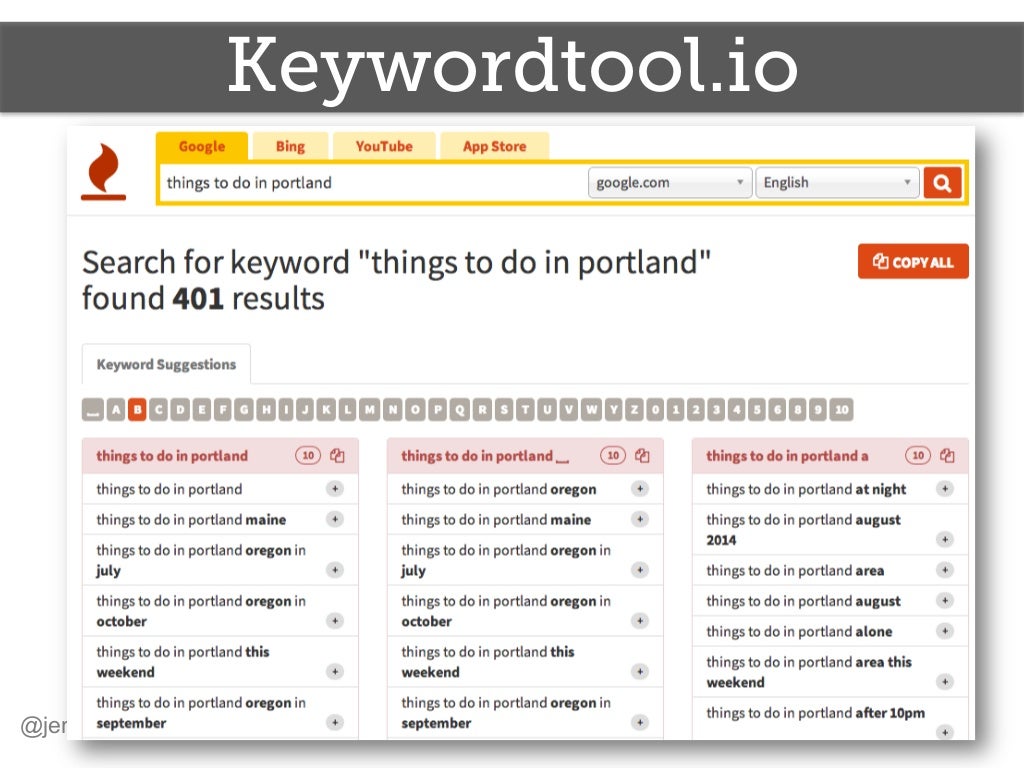Viewport: 1024px width, 768px height.
Task: Select the highlighted letter B filter
Action: click(x=137, y=409)
